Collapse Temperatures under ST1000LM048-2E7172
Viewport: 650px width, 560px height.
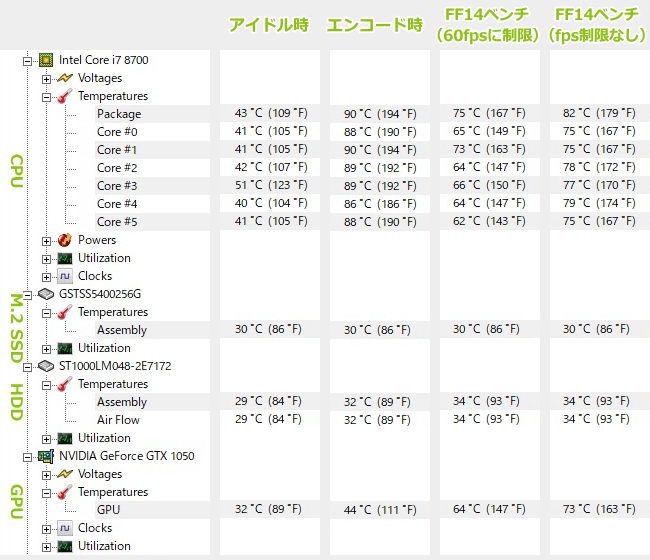[46, 385]
